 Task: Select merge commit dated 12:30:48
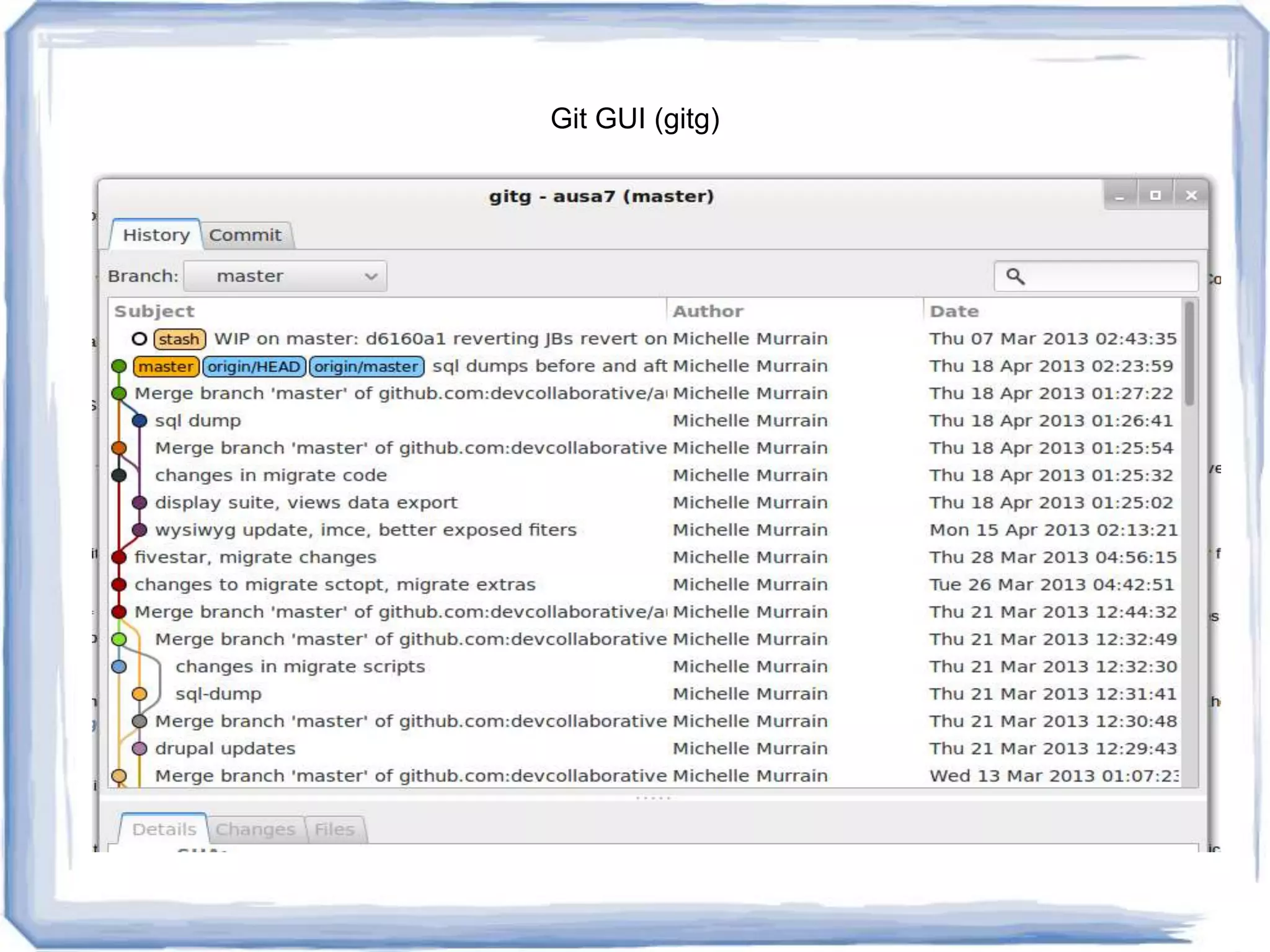tap(645, 721)
